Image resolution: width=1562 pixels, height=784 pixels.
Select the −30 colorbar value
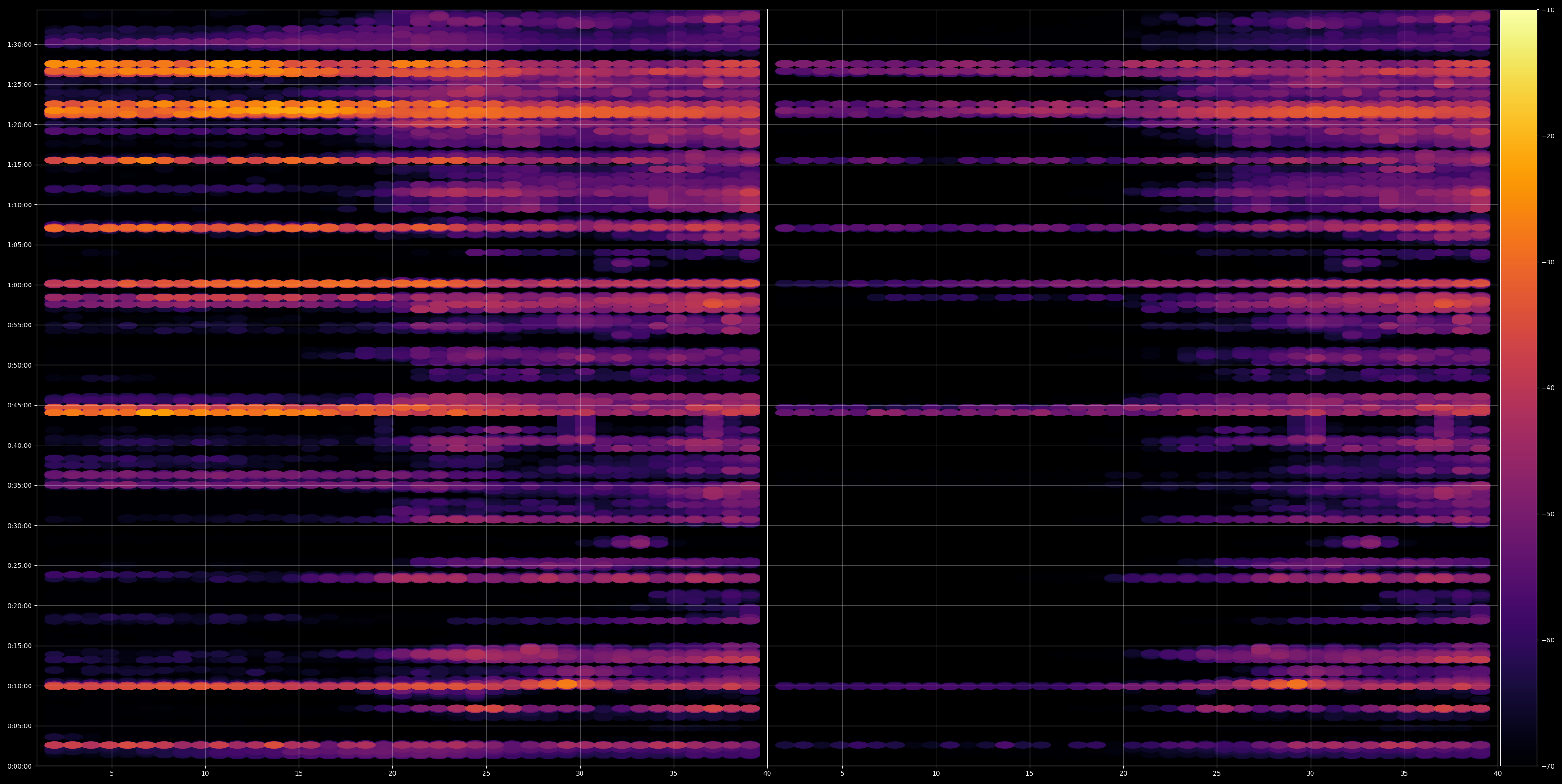pos(1547,263)
